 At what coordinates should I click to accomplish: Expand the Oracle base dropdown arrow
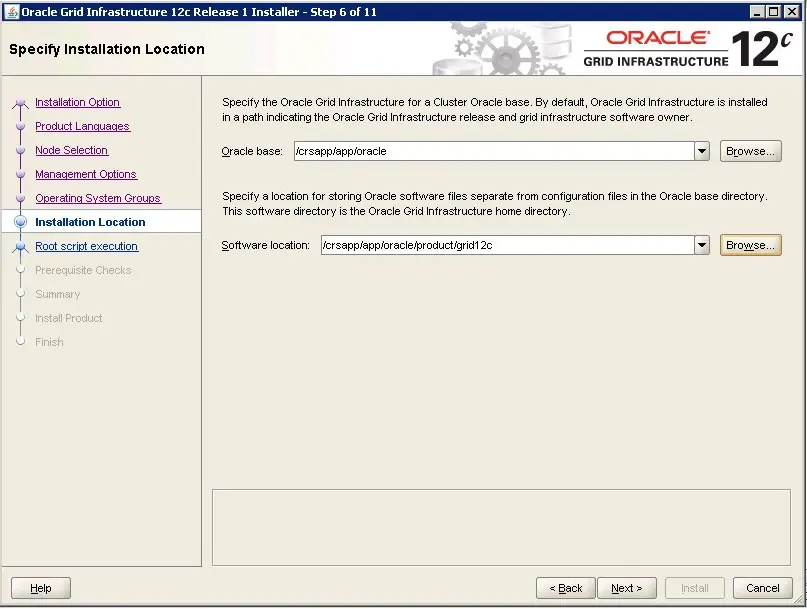point(702,151)
